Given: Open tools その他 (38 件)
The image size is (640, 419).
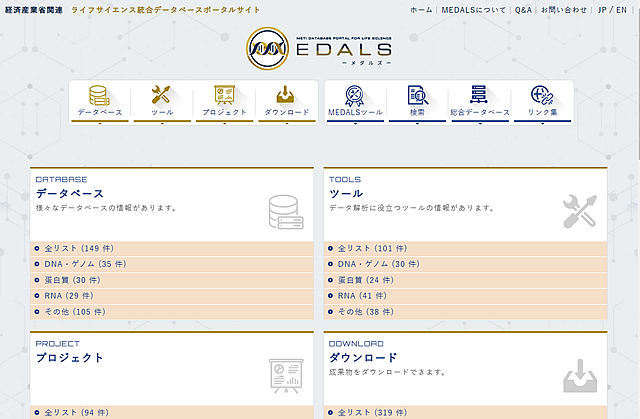Looking at the screenshot, I should pos(465,312).
